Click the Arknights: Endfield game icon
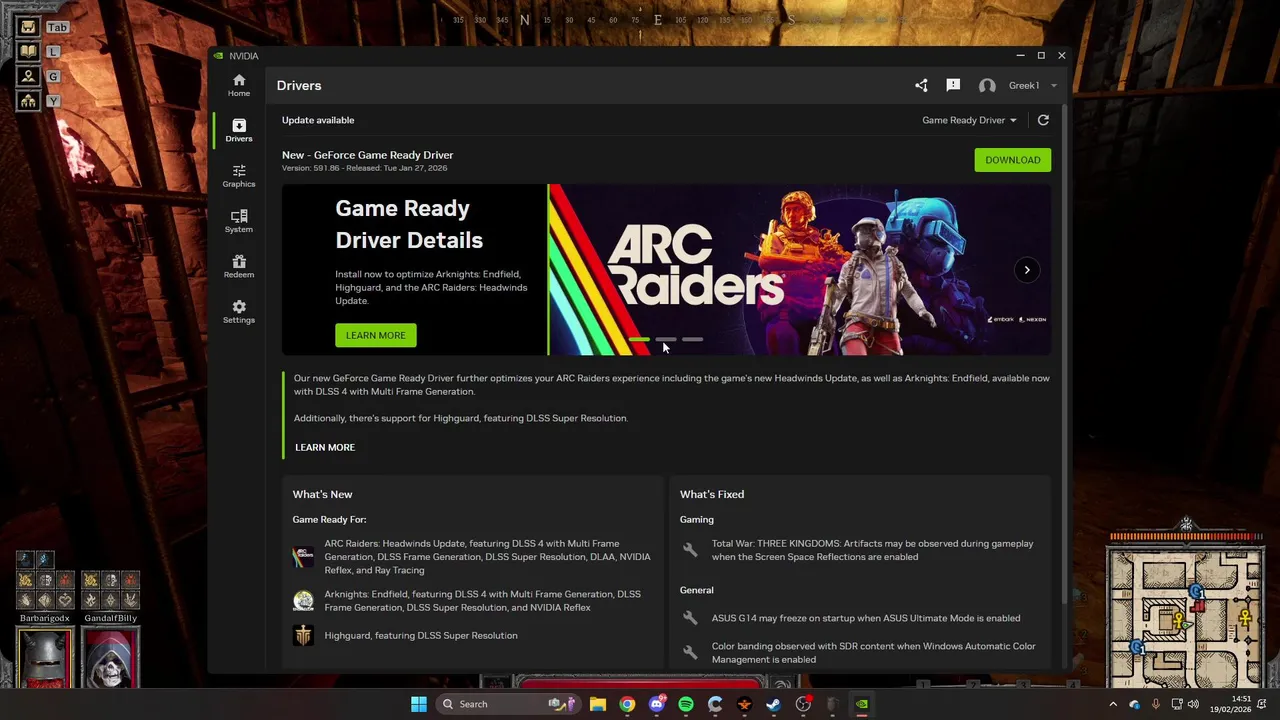 (303, 601)
